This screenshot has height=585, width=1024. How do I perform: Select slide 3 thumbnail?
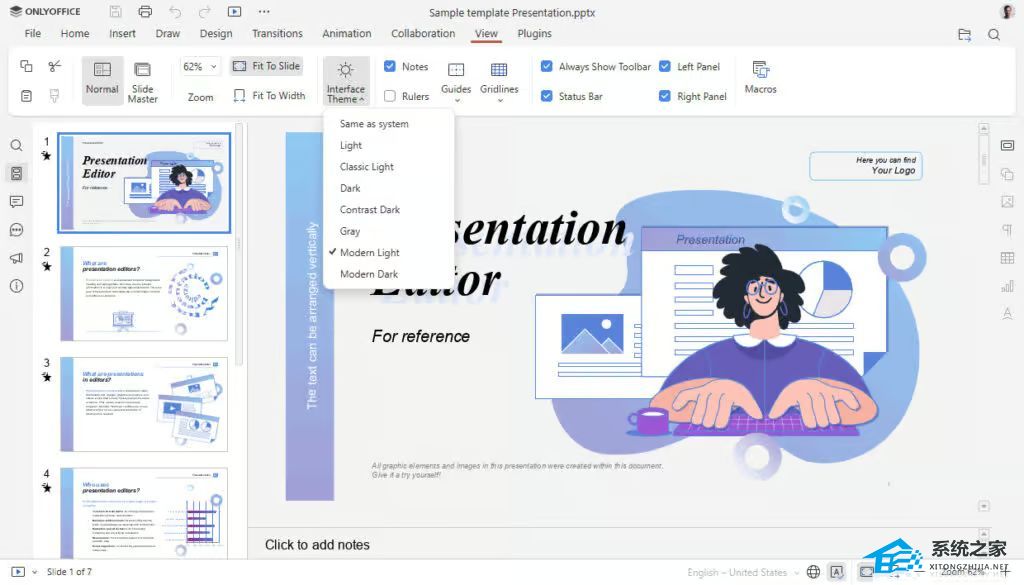point(144,404)
